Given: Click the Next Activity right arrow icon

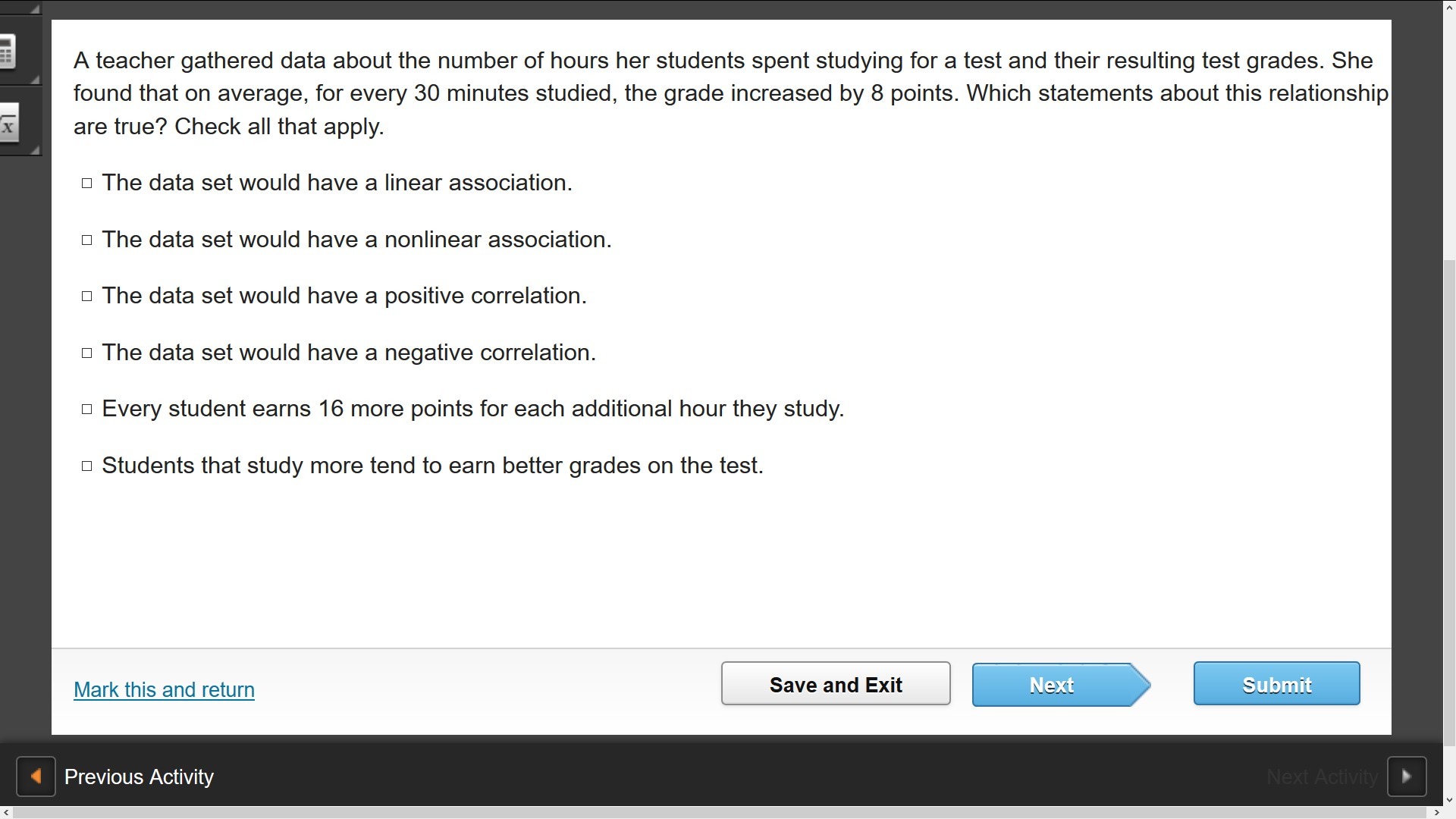Looking at the screenshot, I should point(1407,777).
